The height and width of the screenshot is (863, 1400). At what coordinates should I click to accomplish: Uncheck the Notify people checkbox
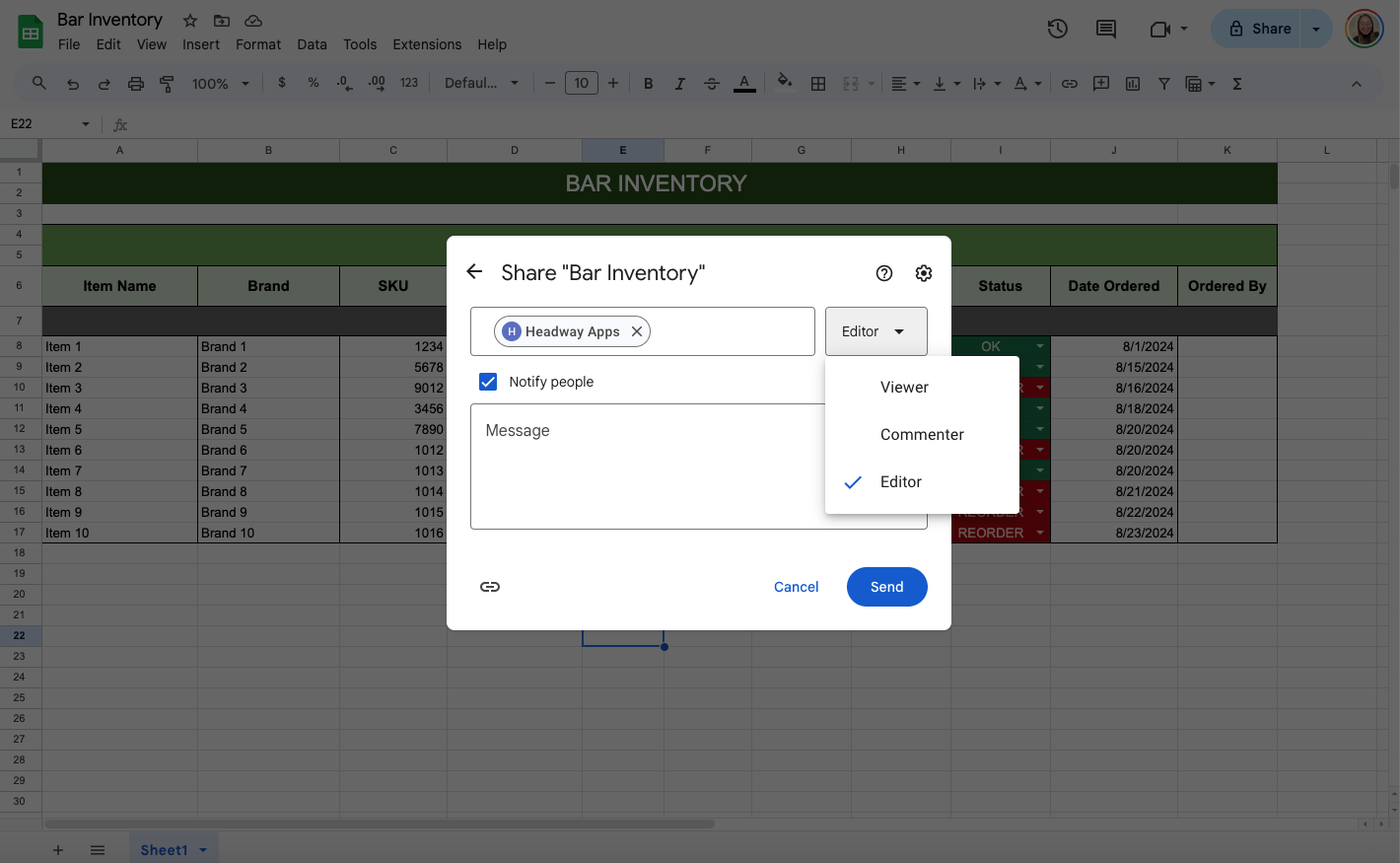click(x=488, y=382)
